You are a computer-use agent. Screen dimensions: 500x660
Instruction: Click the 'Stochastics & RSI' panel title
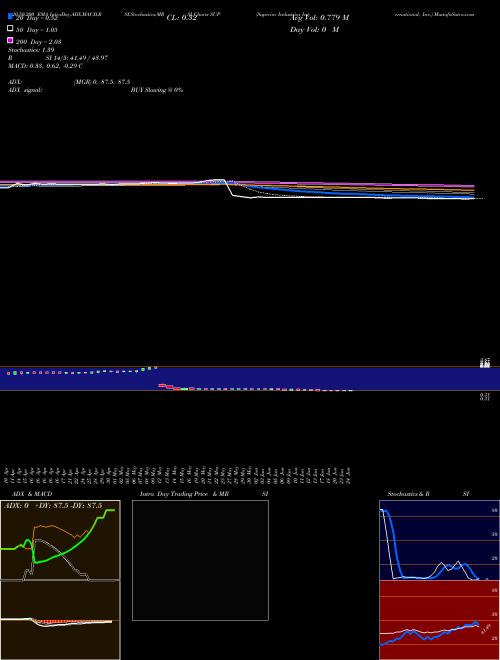pos(428,494)
